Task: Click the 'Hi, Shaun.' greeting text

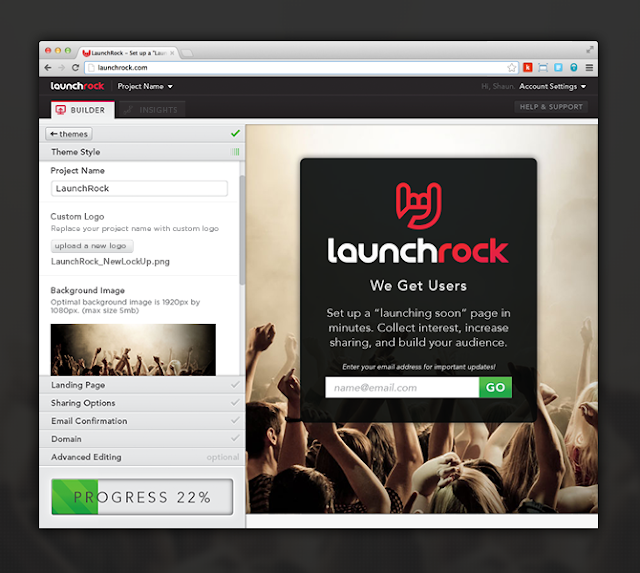Action: coord(498,87)
